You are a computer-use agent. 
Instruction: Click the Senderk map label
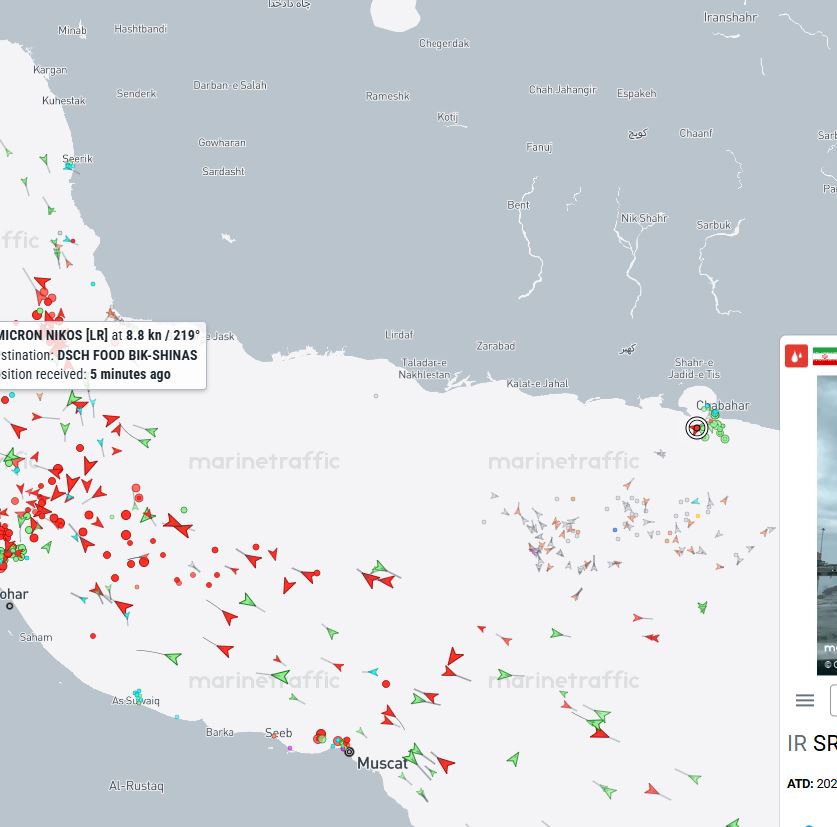click(137, 94)
